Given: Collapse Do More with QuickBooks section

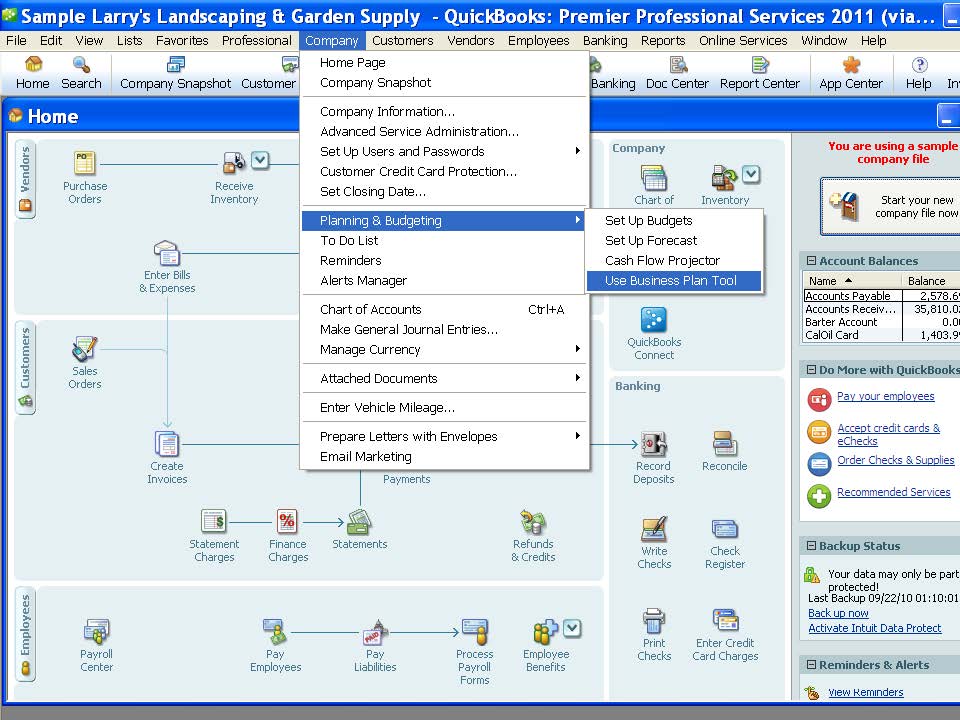Looking at the screenshot, I should tap(811, 370).
